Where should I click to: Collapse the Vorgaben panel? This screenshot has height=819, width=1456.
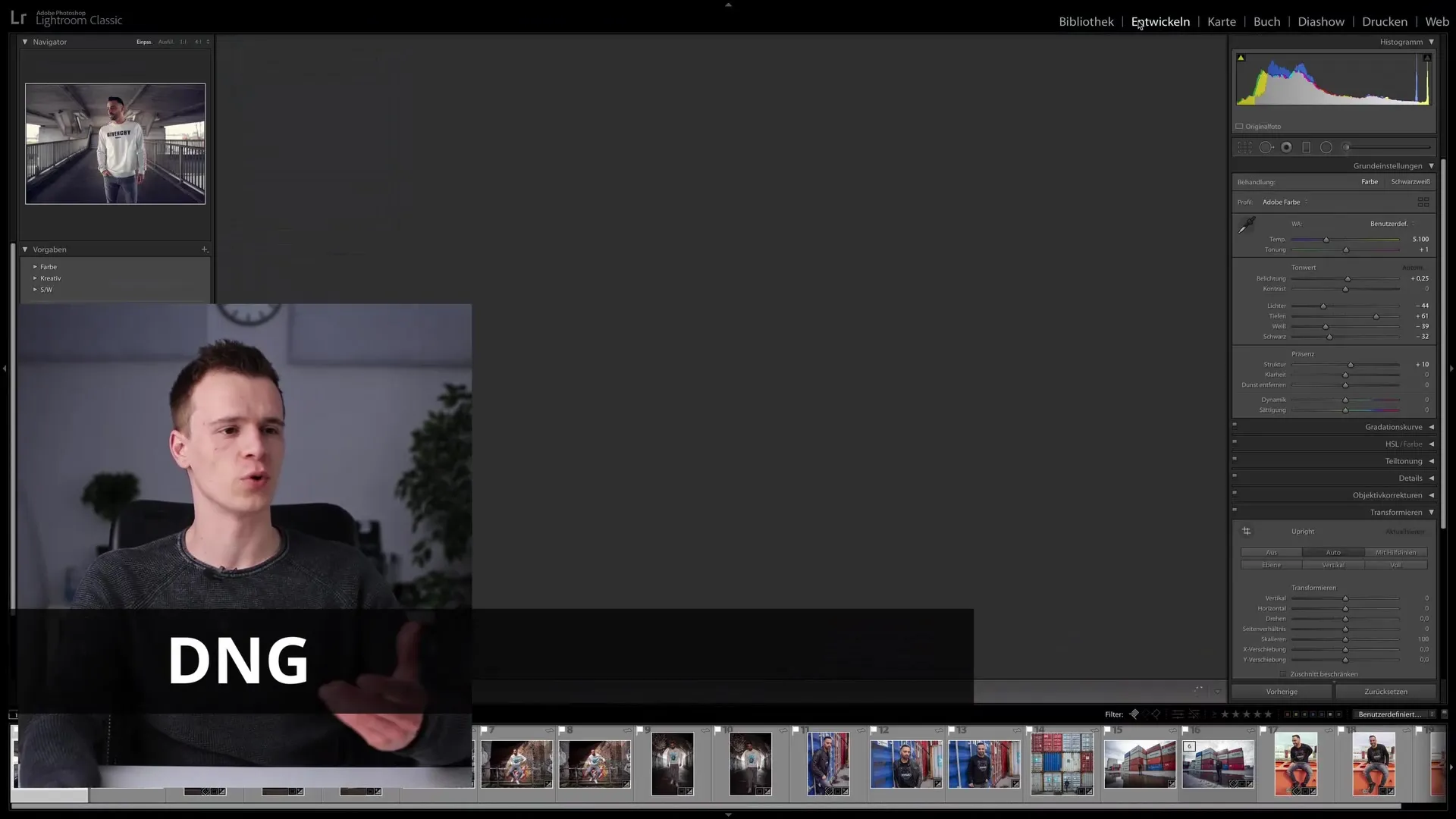[x=25, y=249]
